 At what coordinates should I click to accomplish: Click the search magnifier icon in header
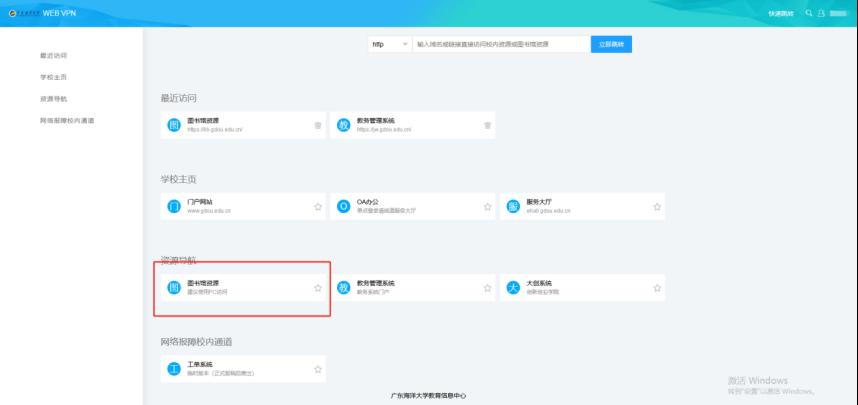pos(809,13)
